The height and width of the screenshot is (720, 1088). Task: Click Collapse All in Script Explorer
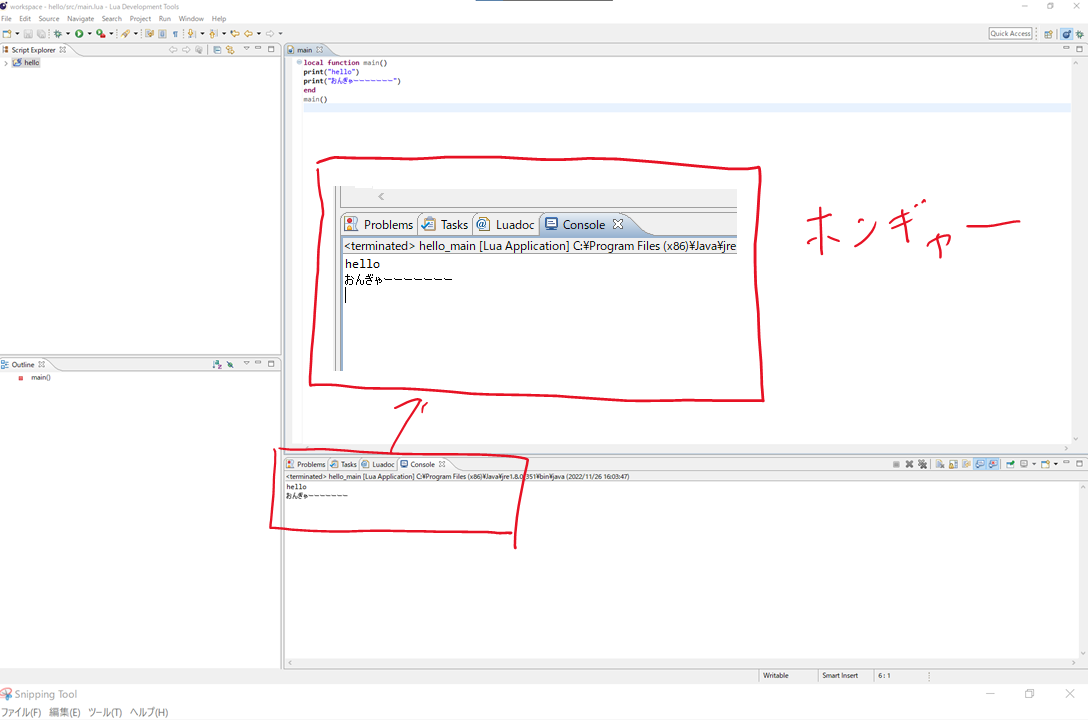[217, 50]
